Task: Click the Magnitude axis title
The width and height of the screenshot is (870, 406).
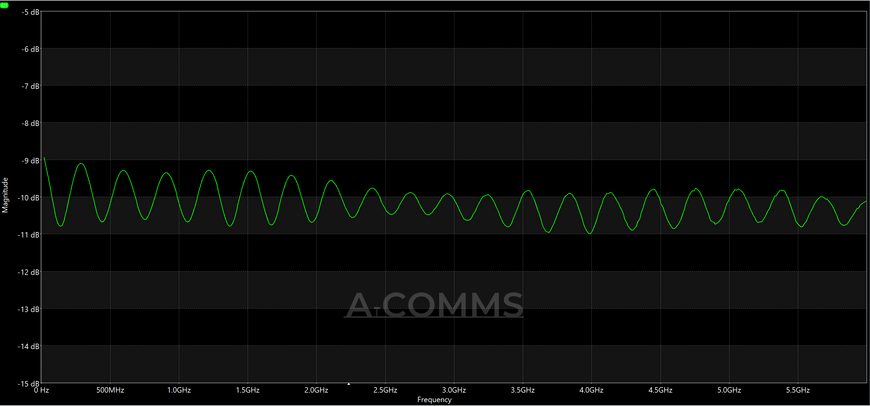Action: [6, 195]
